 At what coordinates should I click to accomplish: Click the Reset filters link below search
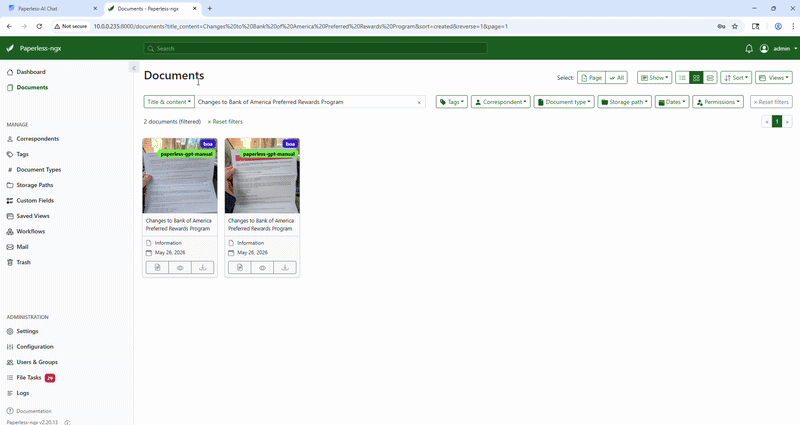pyautogui.click(x=225, y=122)
